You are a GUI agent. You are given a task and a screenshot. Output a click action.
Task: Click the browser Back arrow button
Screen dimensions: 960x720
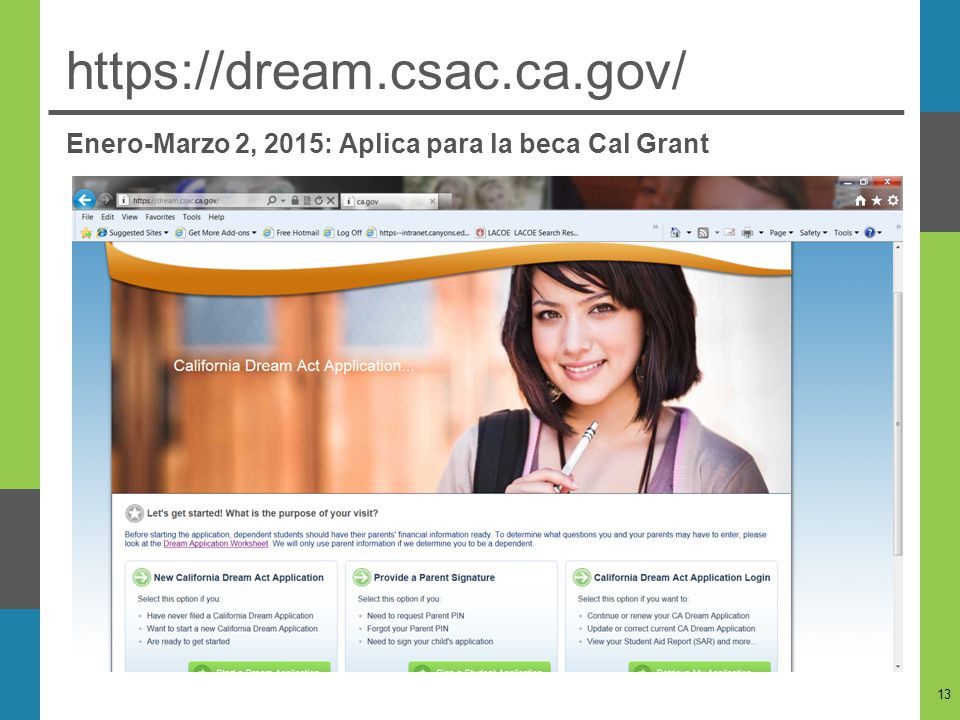coord(84,200)
